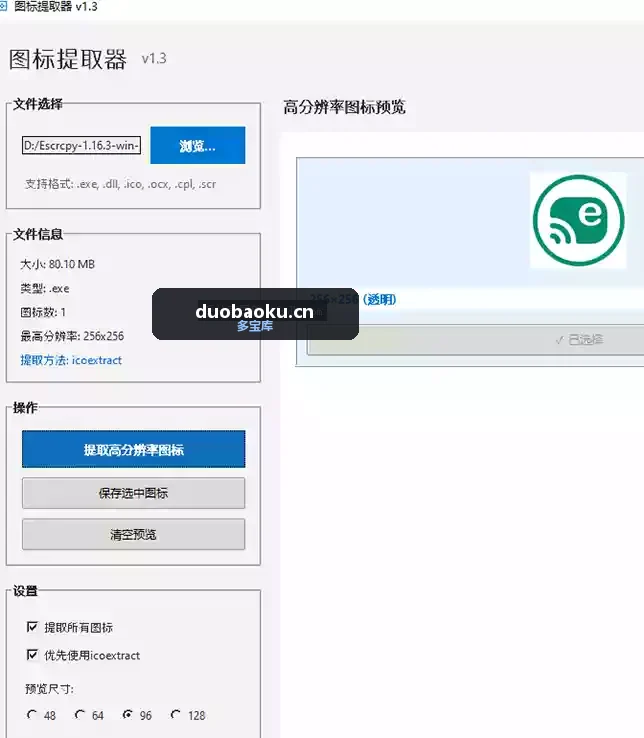Click the file path input field
This screenshot has width=644, height=738.
(81, 145)
